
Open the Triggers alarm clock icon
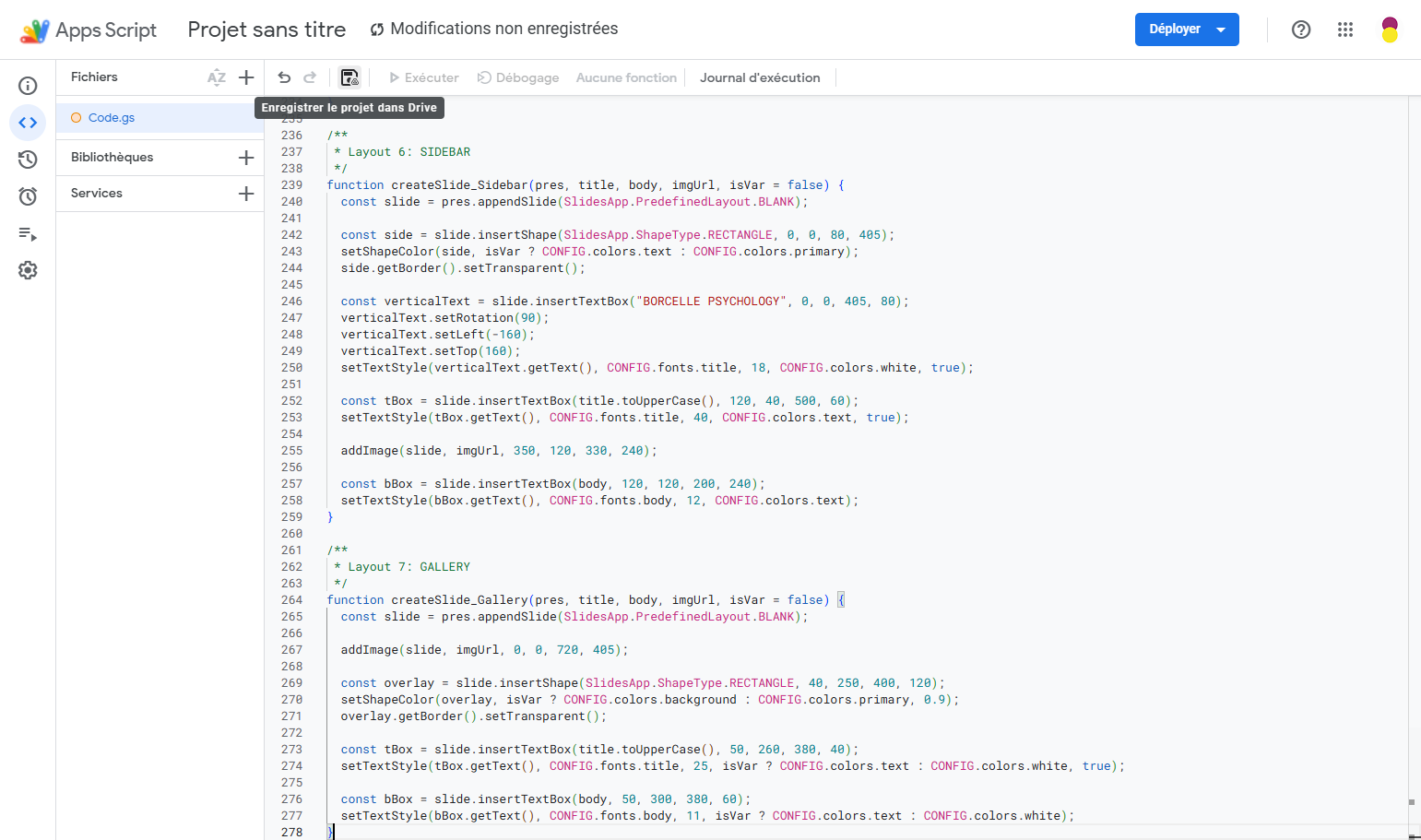28,196
